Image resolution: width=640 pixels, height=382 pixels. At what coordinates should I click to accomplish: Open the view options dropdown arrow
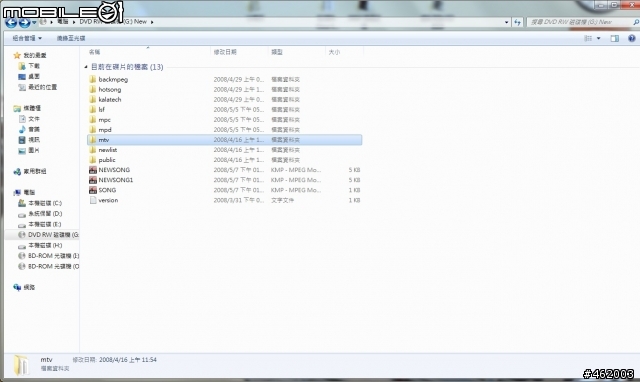[x=598, y=38]
